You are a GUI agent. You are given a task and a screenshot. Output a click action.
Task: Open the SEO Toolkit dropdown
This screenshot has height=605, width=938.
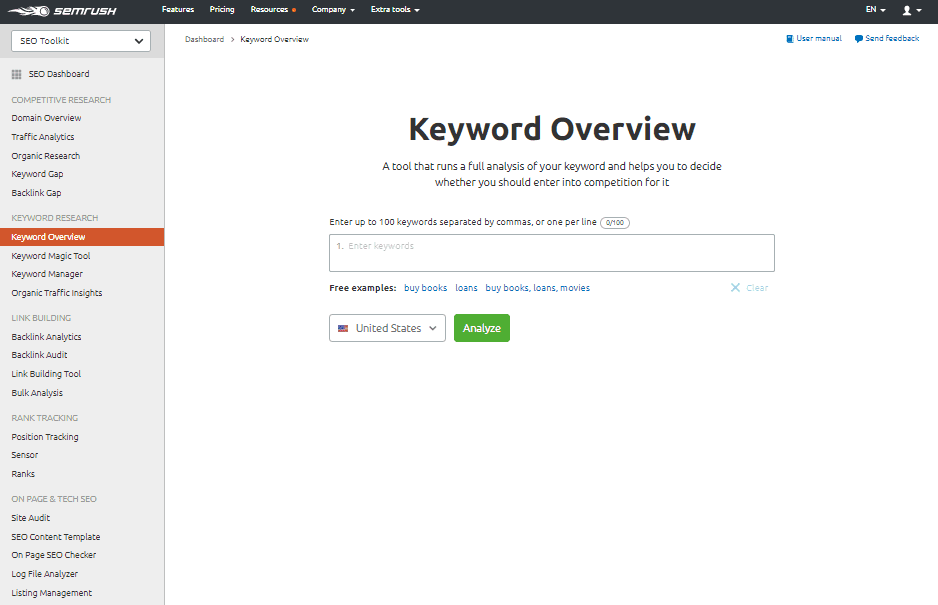pyautogui.click(x=81, y=41)
